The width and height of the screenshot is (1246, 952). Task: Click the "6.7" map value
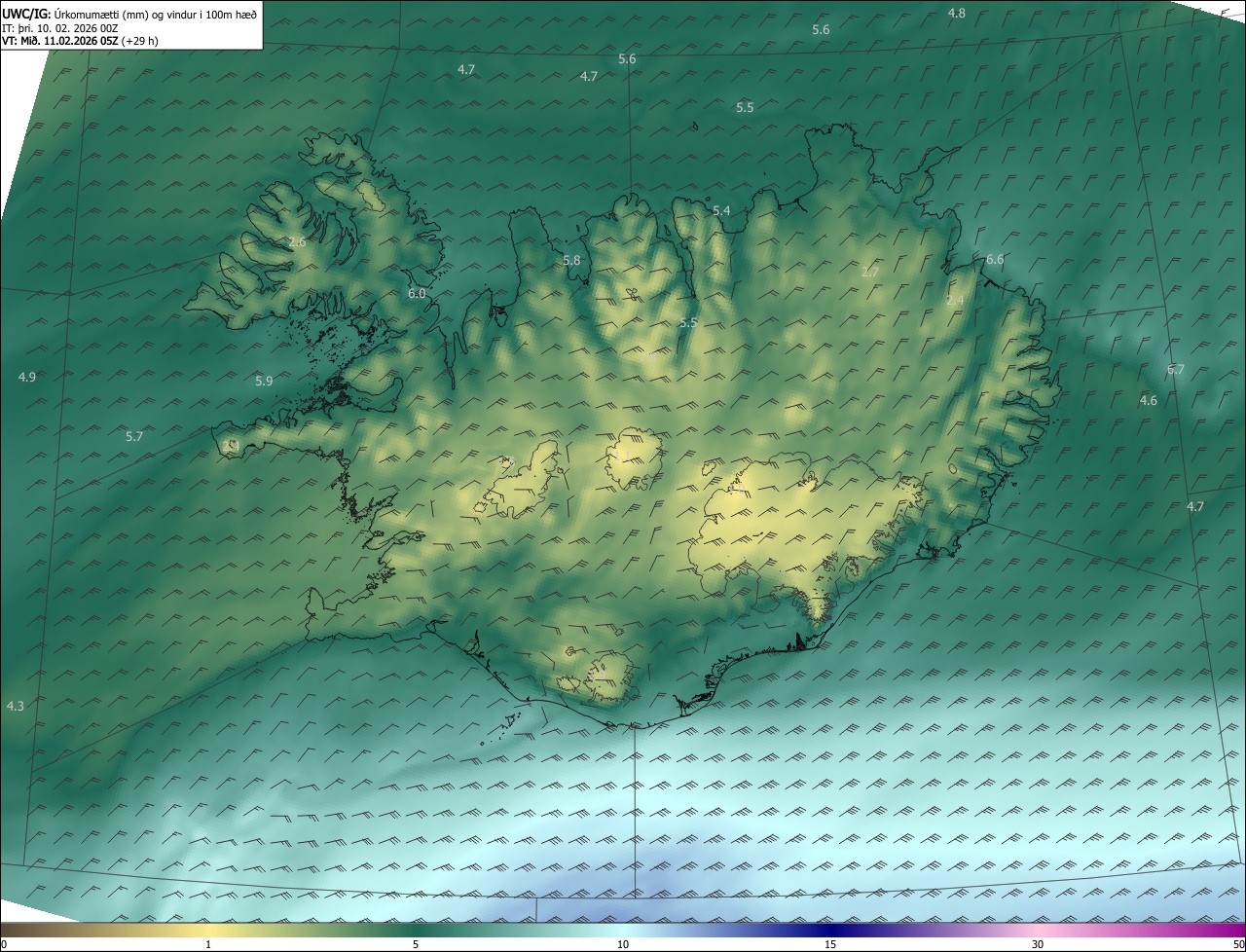pos(1176,369)
